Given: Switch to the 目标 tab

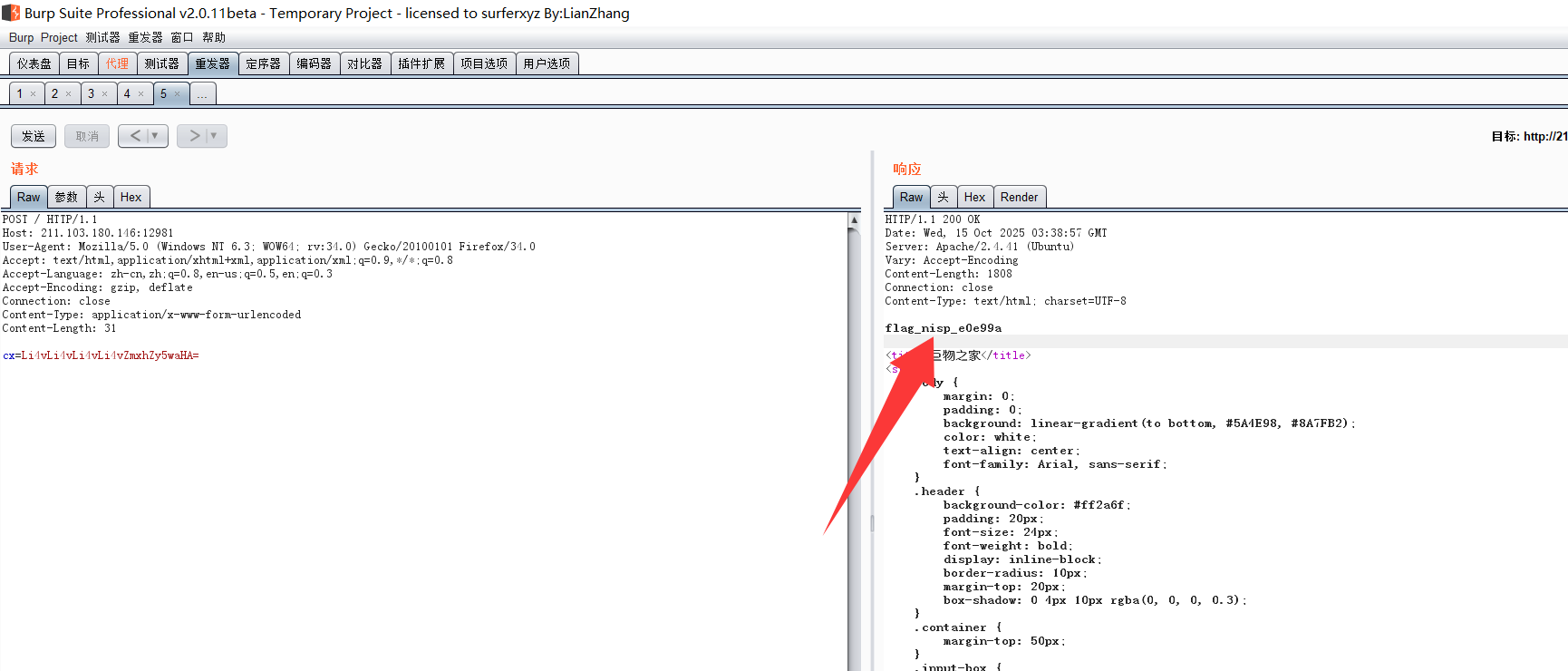Looking at the screenshot, I should (x=78, y=63).
